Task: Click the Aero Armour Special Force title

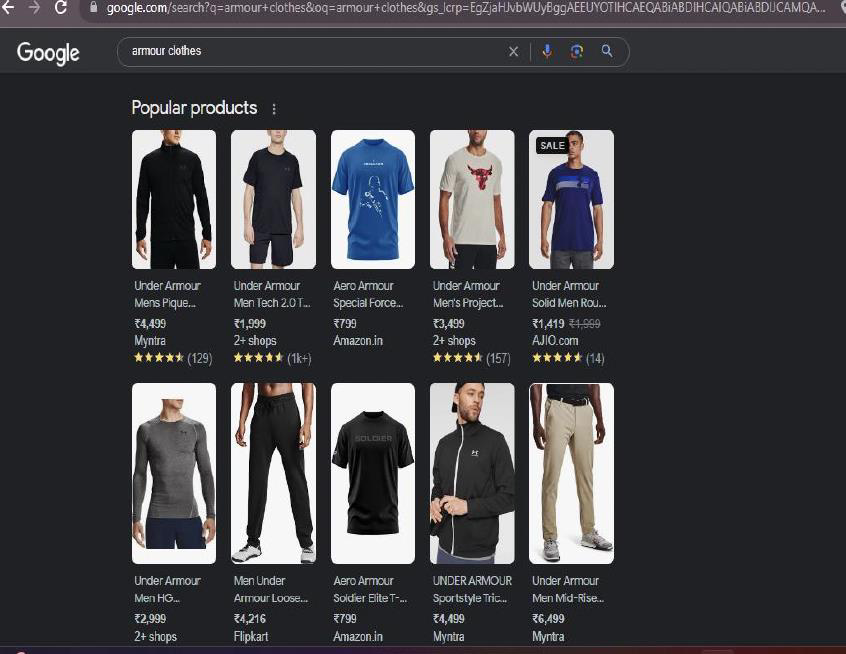Action: click(368, 294)
